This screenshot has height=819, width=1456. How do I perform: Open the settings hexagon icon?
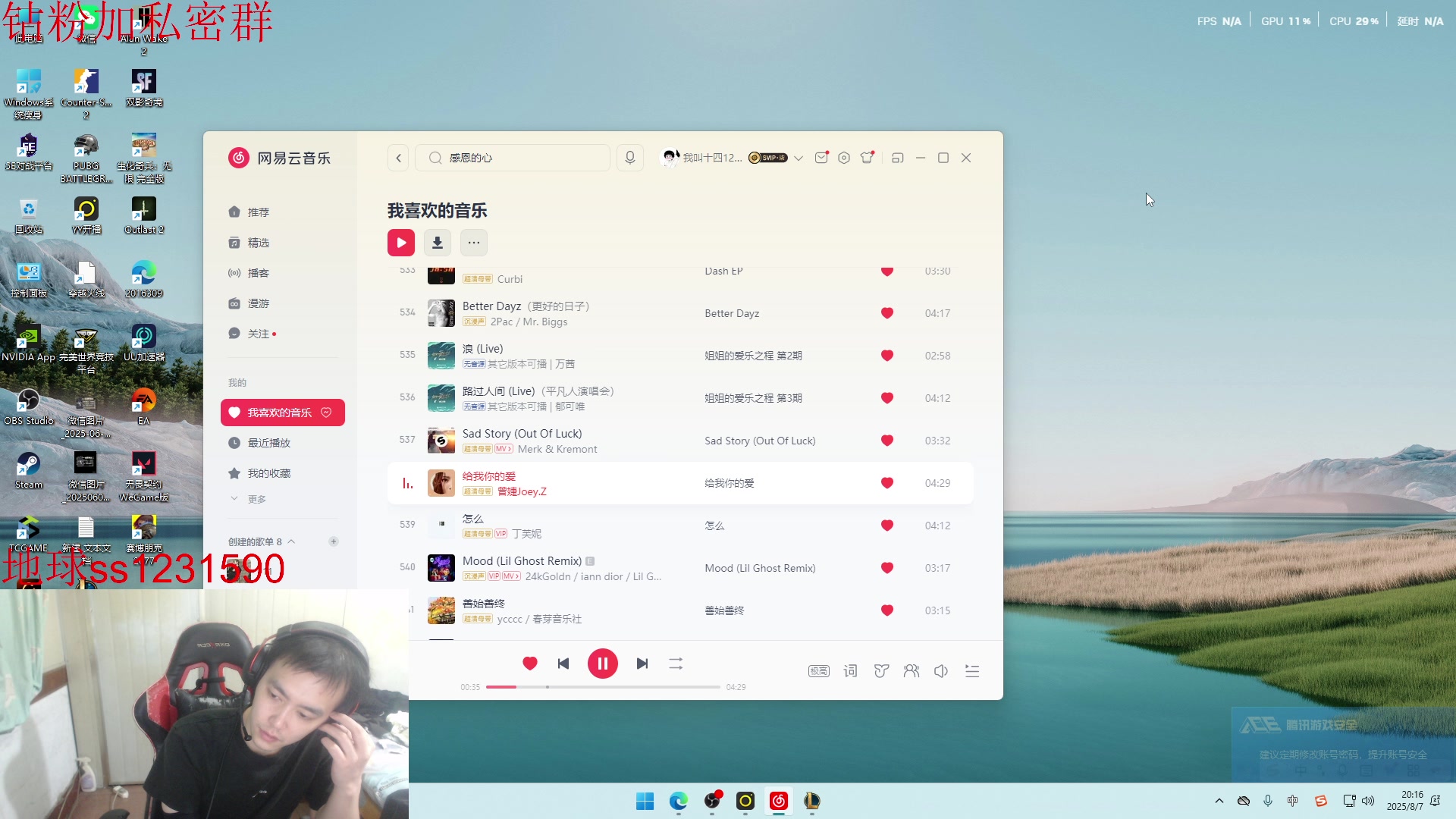click(844, 158)
